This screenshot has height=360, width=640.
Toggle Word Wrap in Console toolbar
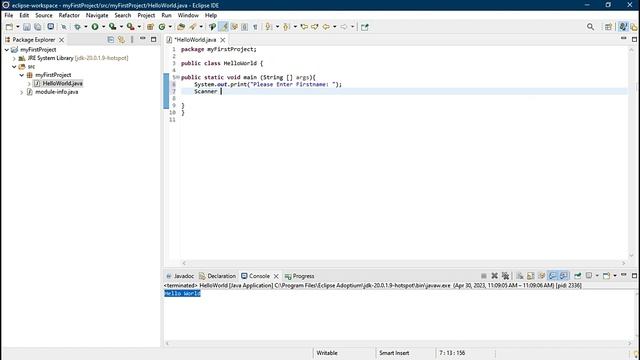542,276
